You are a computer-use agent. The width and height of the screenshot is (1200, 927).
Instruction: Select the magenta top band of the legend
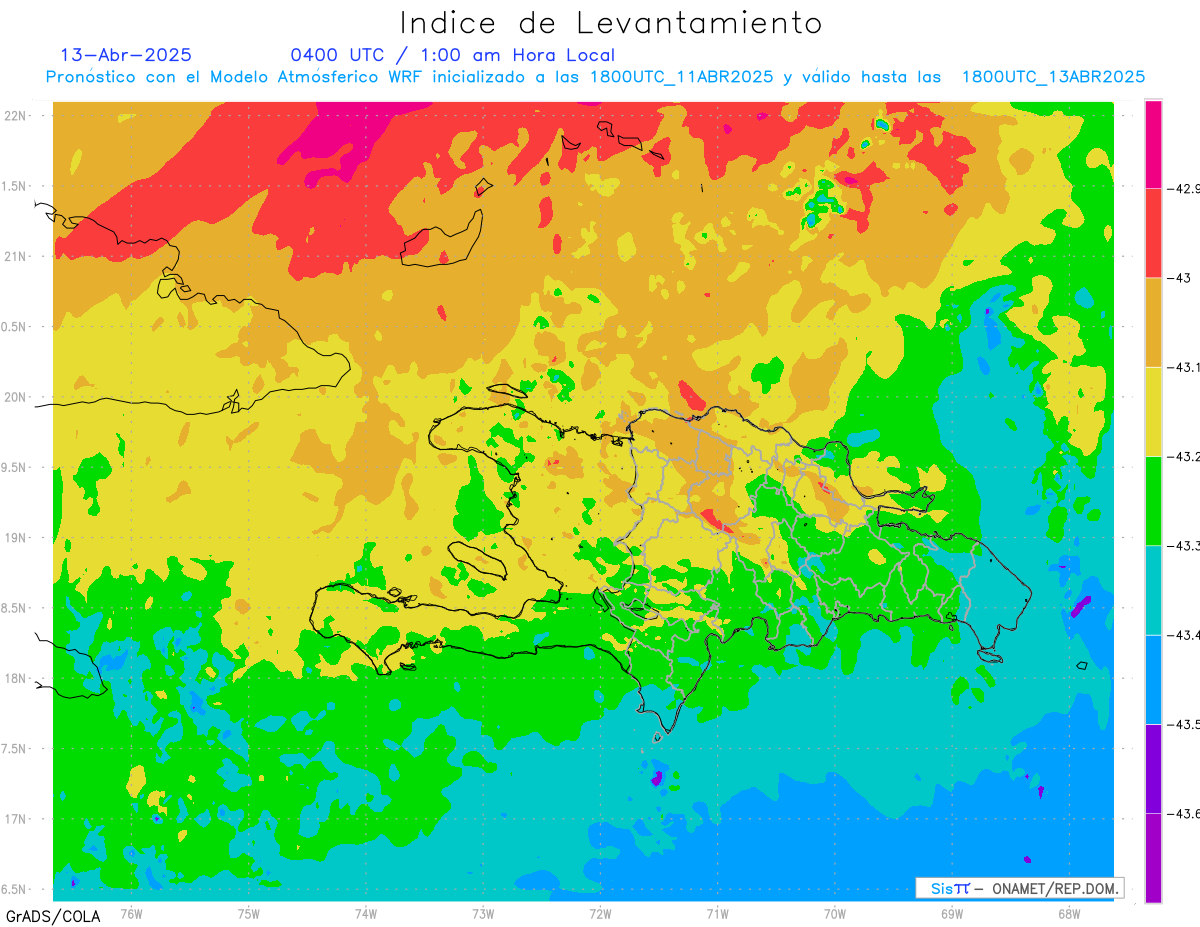point(1153,144)
